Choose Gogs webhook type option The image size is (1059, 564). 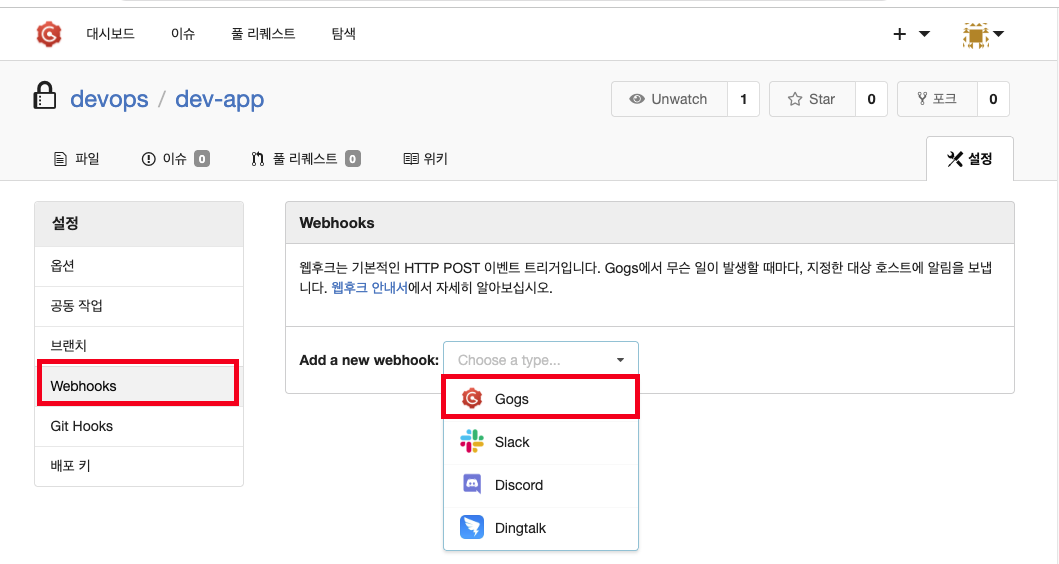coord(541,399)
